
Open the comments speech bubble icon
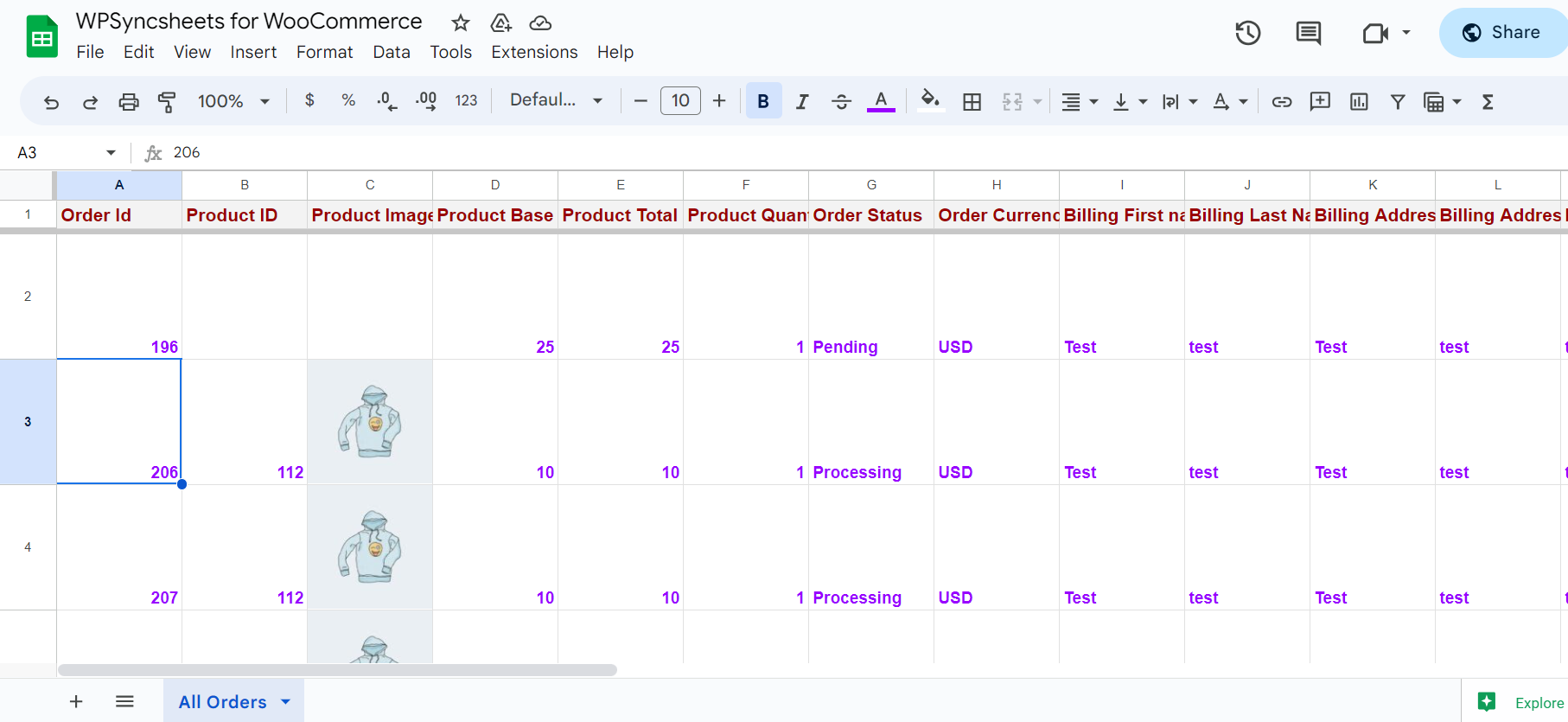click(1308, 33)
